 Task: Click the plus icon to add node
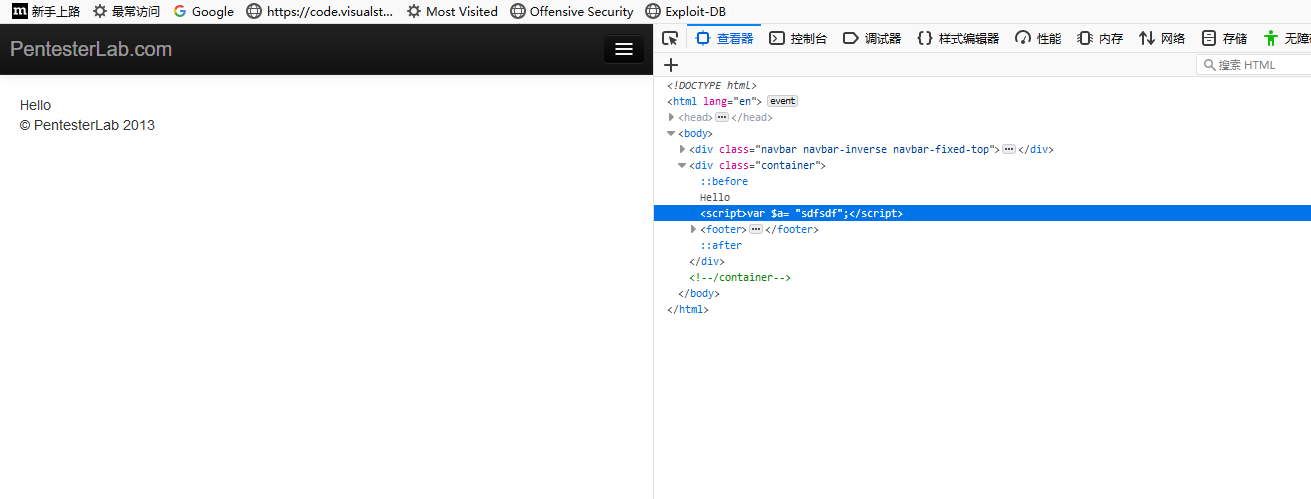671,65
